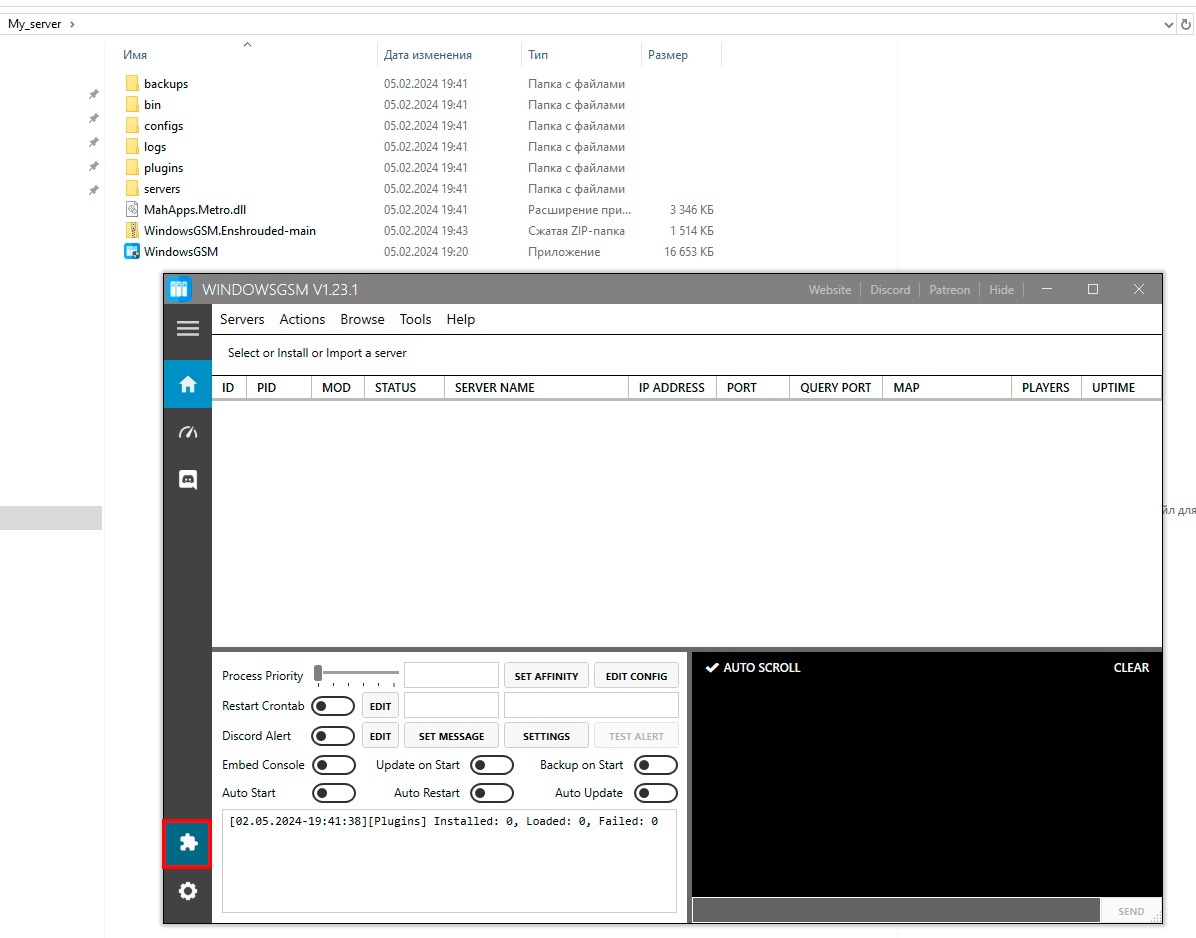Click the QUERY PORT column header

(835, 387)
